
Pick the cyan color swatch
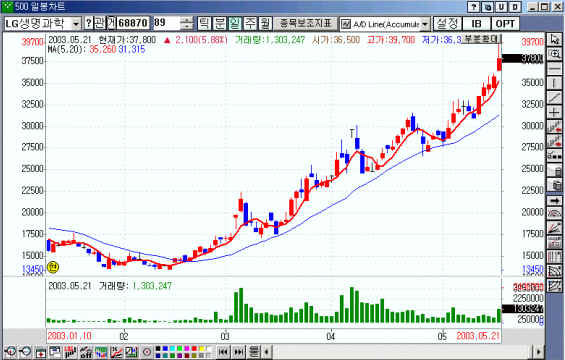172,348
